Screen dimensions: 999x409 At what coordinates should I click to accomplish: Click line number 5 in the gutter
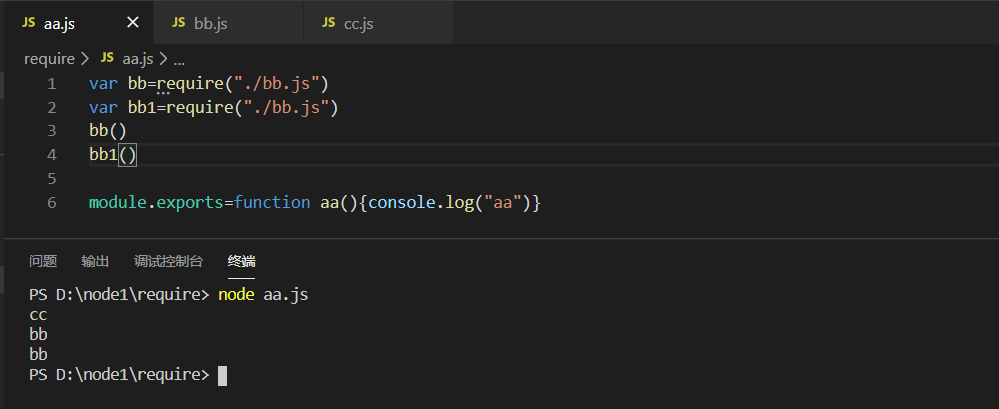pos(52,178)
